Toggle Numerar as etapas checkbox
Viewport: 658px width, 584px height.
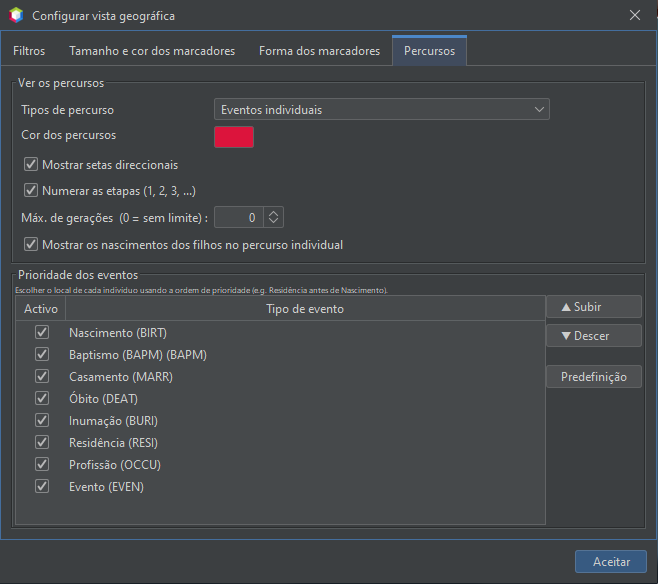pyautogui.click(x=31, y=190)
